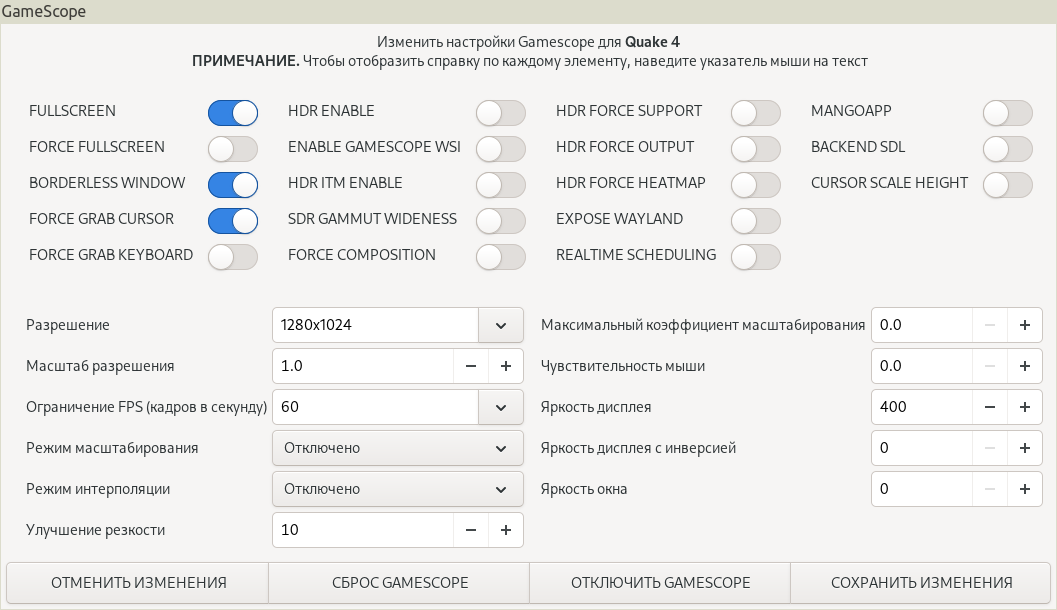The height and width of the screenshot is (610, 1057).
Task: Increase Чувствительность мыши using plus icon
Action: [x=1024, y=366]
